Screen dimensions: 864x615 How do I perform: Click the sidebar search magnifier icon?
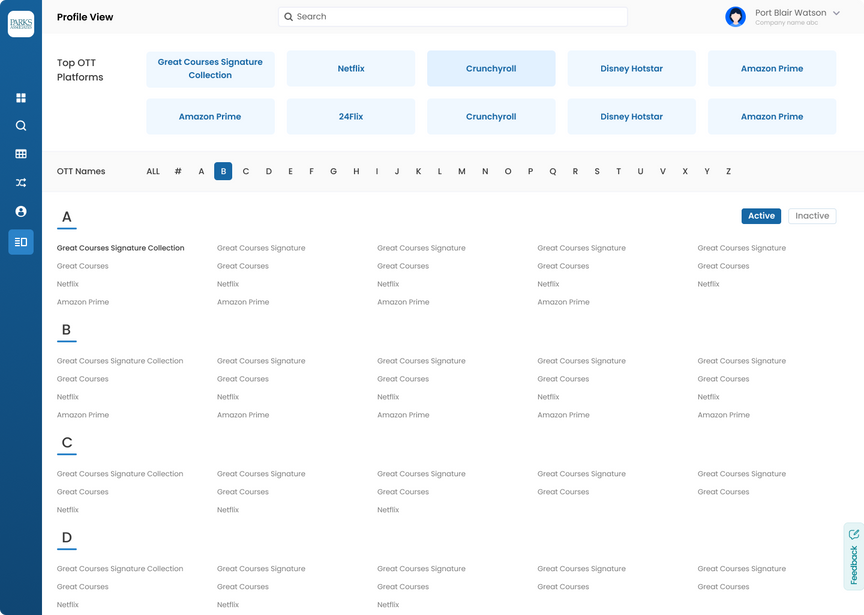click(21, 126)
